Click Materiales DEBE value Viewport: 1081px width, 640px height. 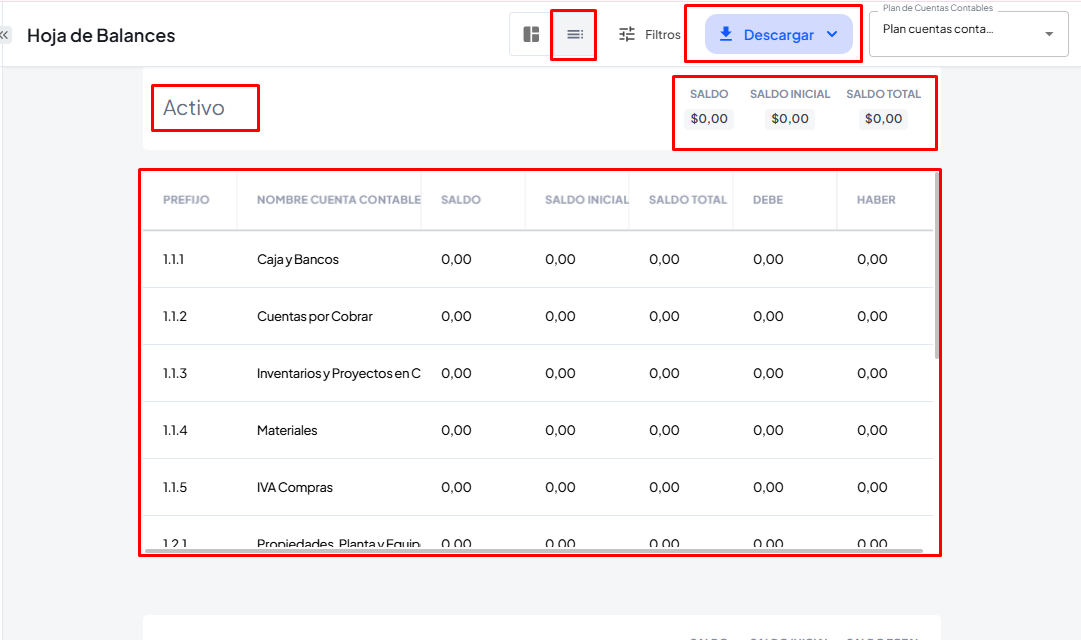[768, 430]
